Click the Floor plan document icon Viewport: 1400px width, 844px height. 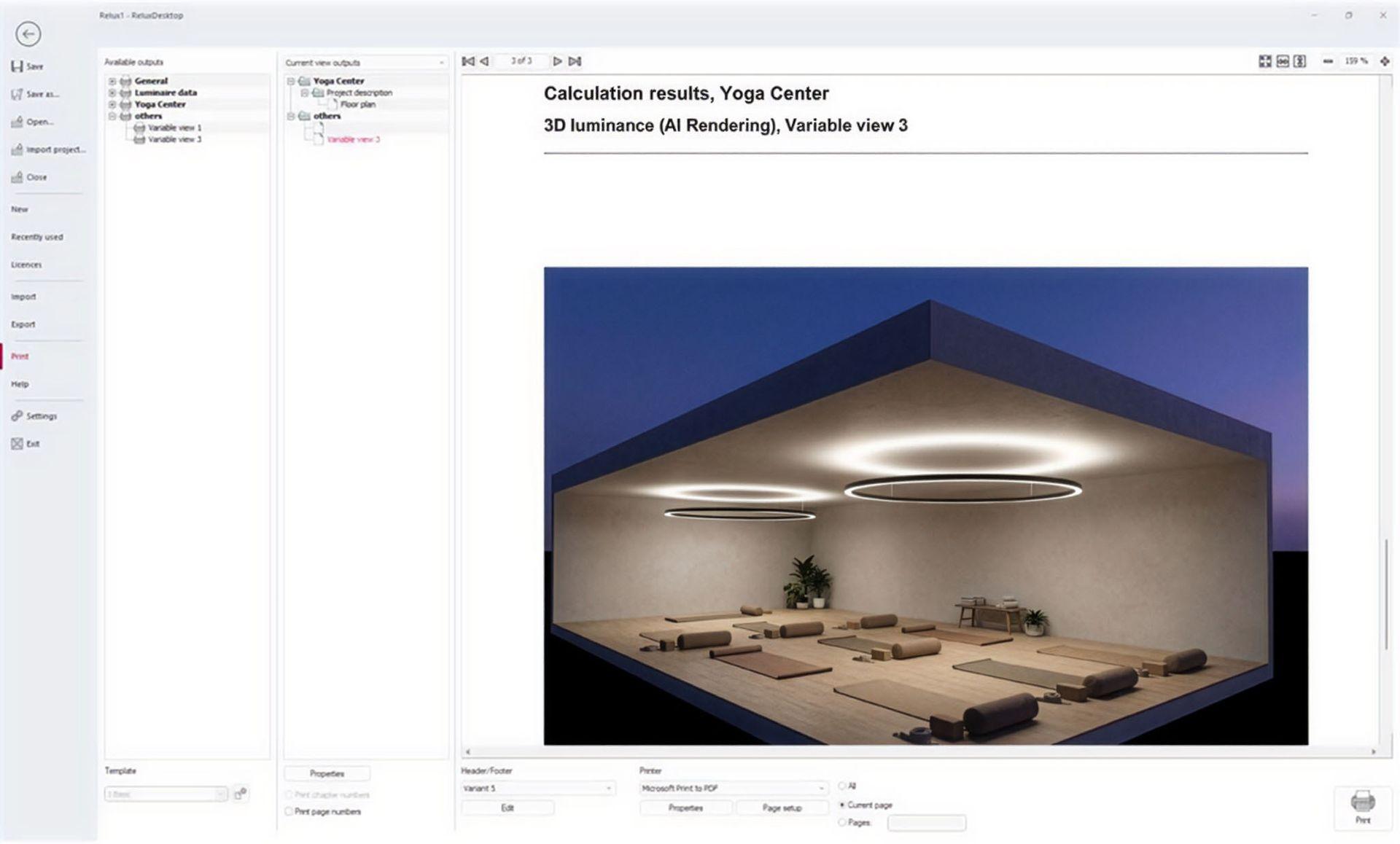click(332, 104)
